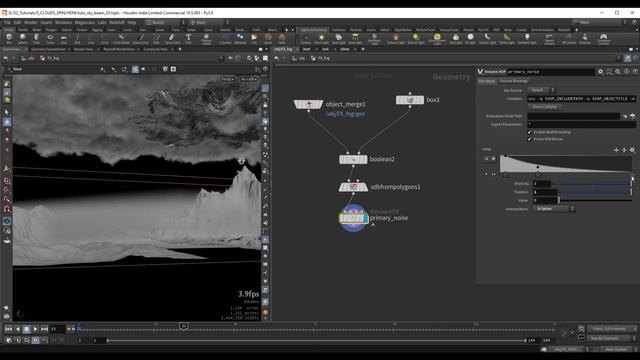This screenshot has height=360, width=640.
Task: Jump to last frame button
Action: click(44, 329)
